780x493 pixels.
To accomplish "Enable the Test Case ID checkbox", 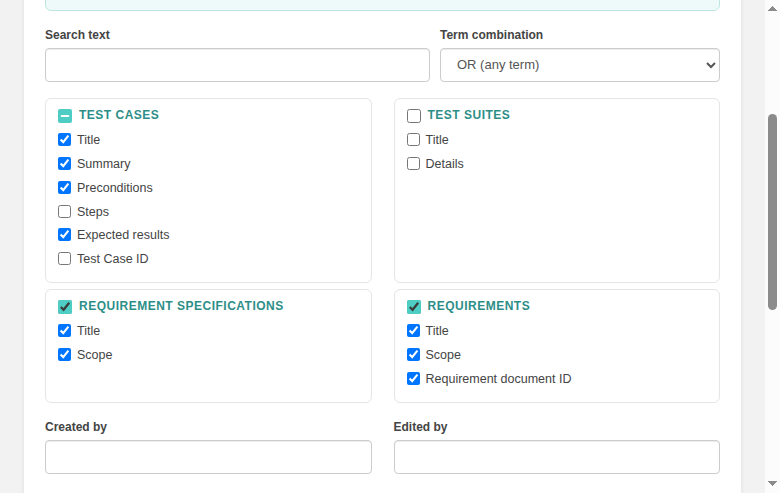I will (65, 258).
